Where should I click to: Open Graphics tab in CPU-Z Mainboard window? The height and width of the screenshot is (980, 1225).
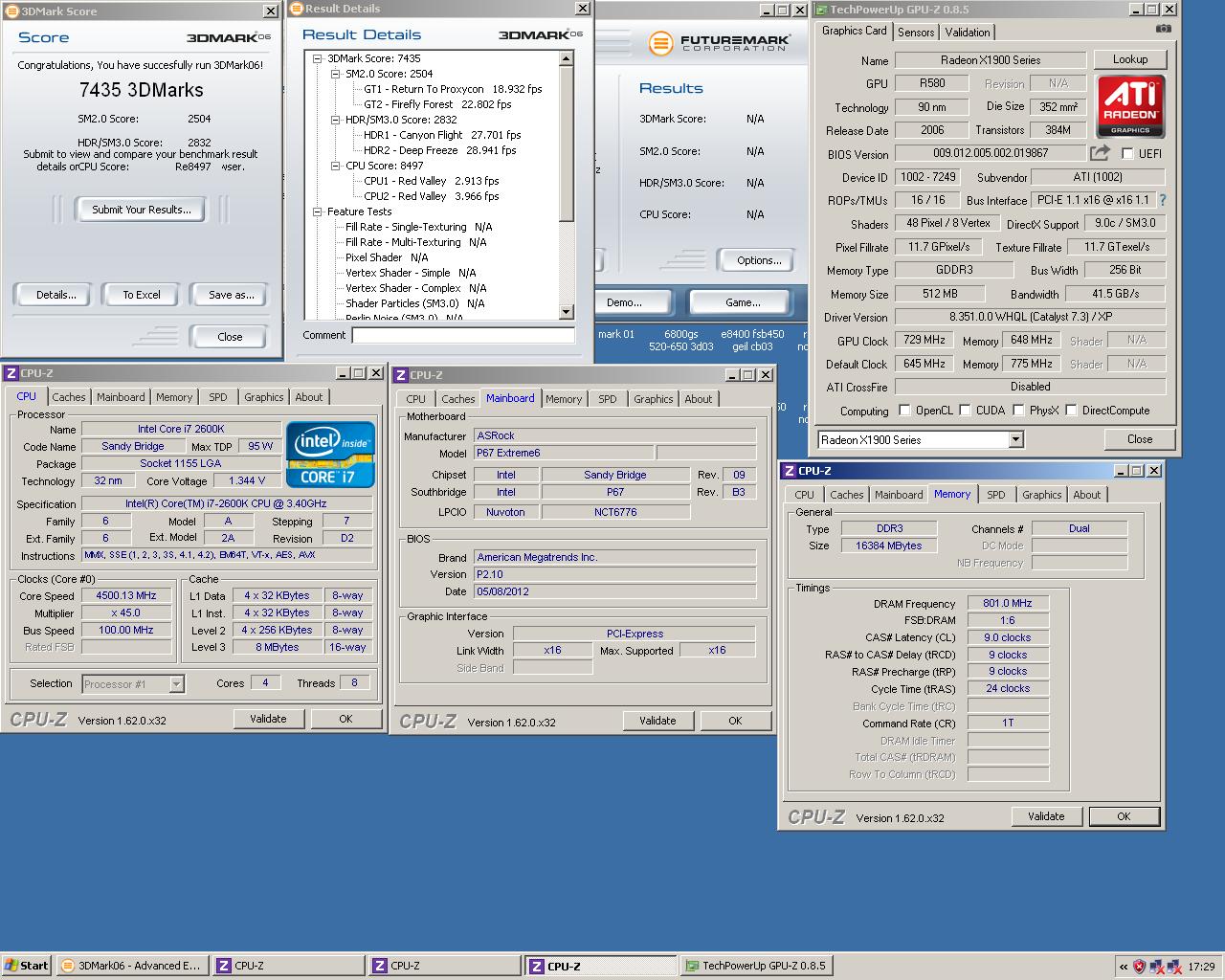tap(654, 399)
